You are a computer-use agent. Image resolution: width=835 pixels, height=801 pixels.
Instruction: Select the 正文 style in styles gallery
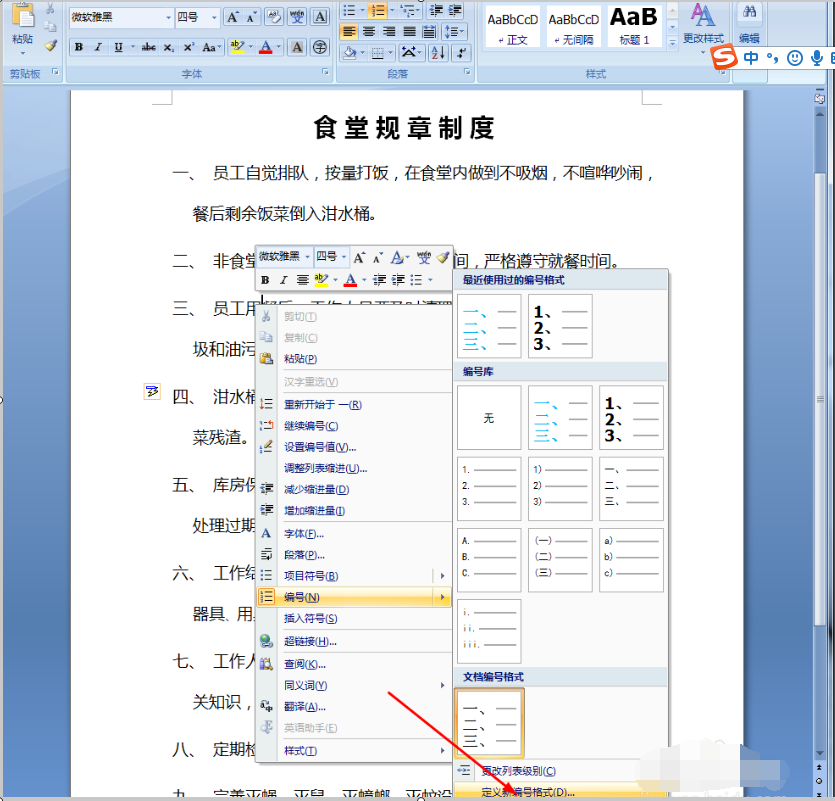pyautogui.click(x=512, y=27)
